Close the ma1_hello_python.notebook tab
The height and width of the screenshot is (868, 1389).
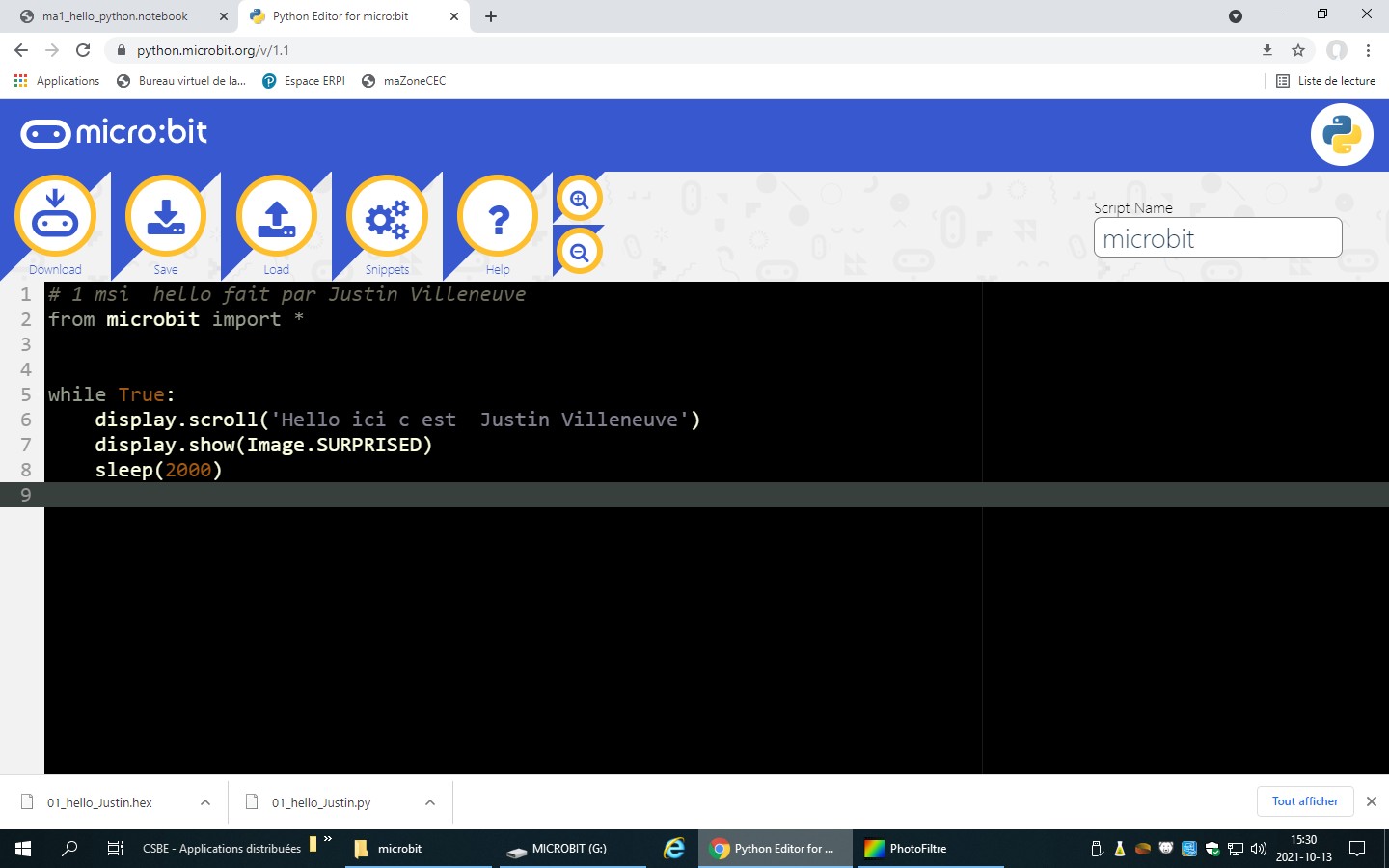pos(223,16)
